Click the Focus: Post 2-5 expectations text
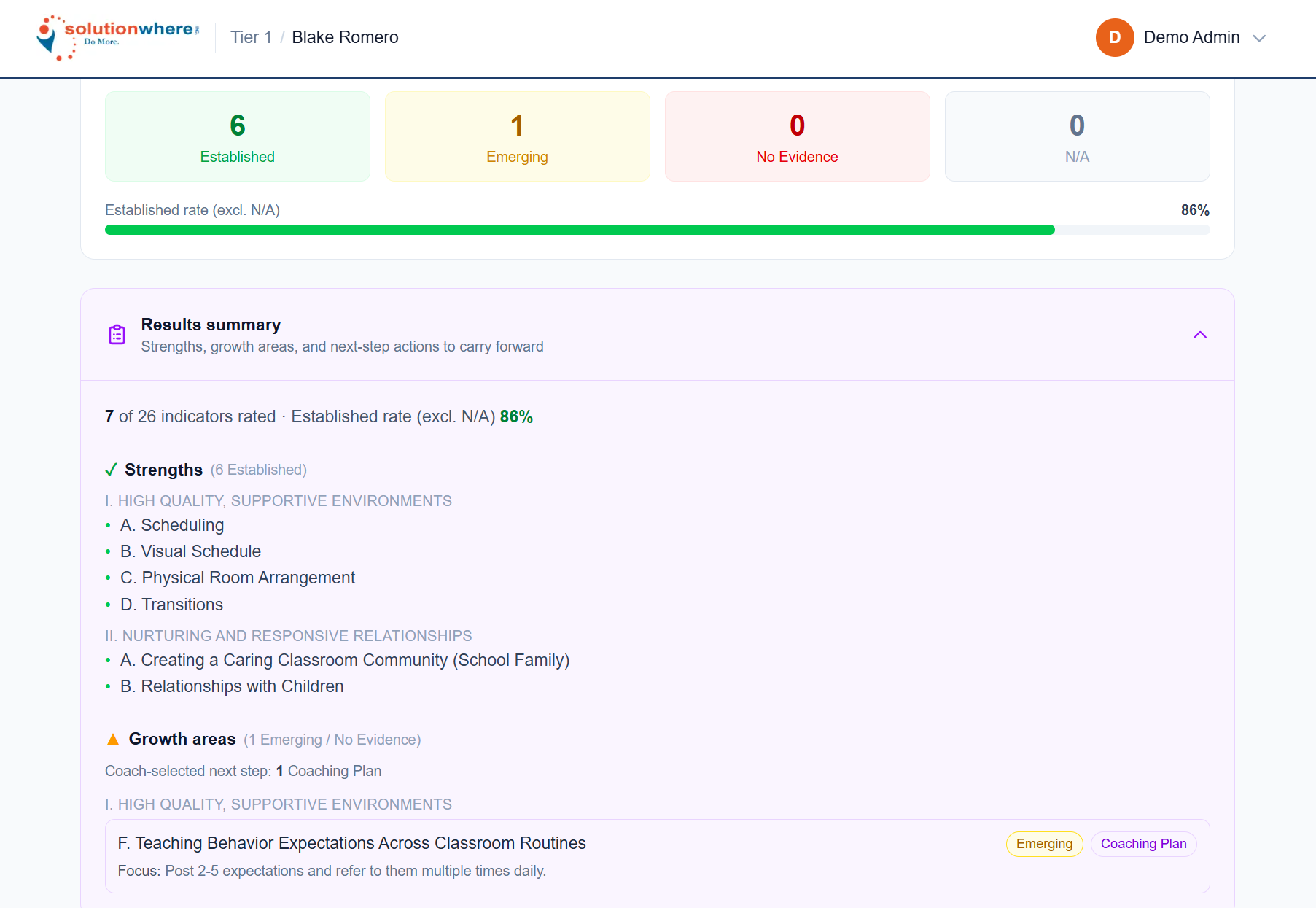 (x=332, y=871)
